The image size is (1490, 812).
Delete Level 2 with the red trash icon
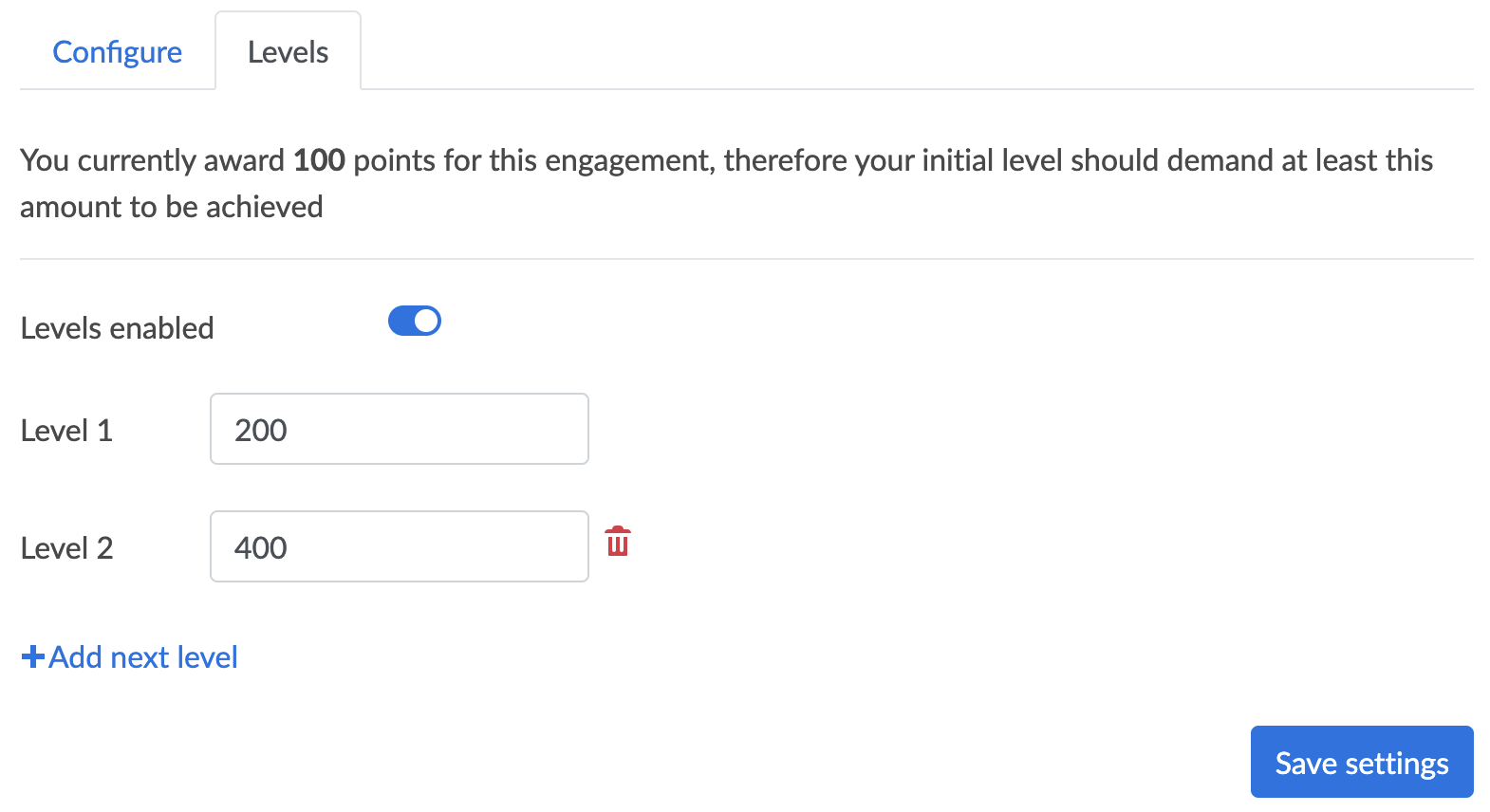click(618, 541)
